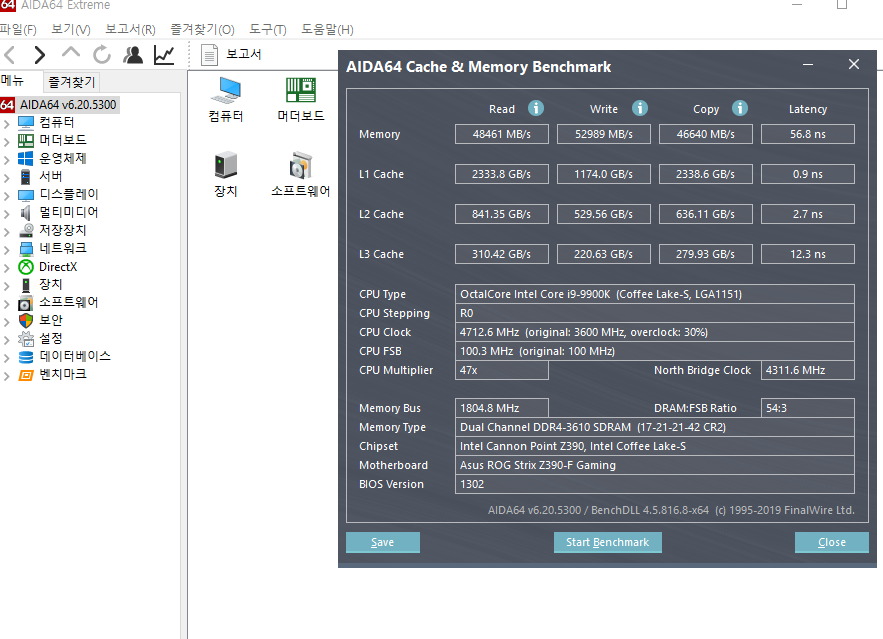The height and width of the screenshot is (639, 883).
Task: Select the 설정 gear icon in the tree
Action: 26,338
